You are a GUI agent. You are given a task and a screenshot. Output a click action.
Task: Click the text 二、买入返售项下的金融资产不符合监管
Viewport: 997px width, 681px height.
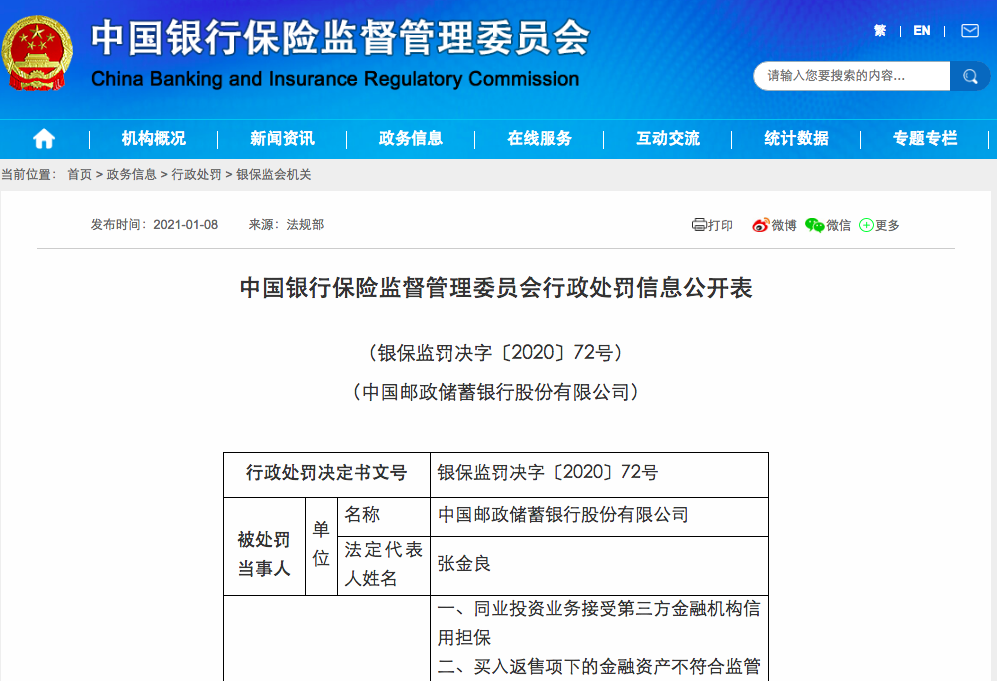599,666
